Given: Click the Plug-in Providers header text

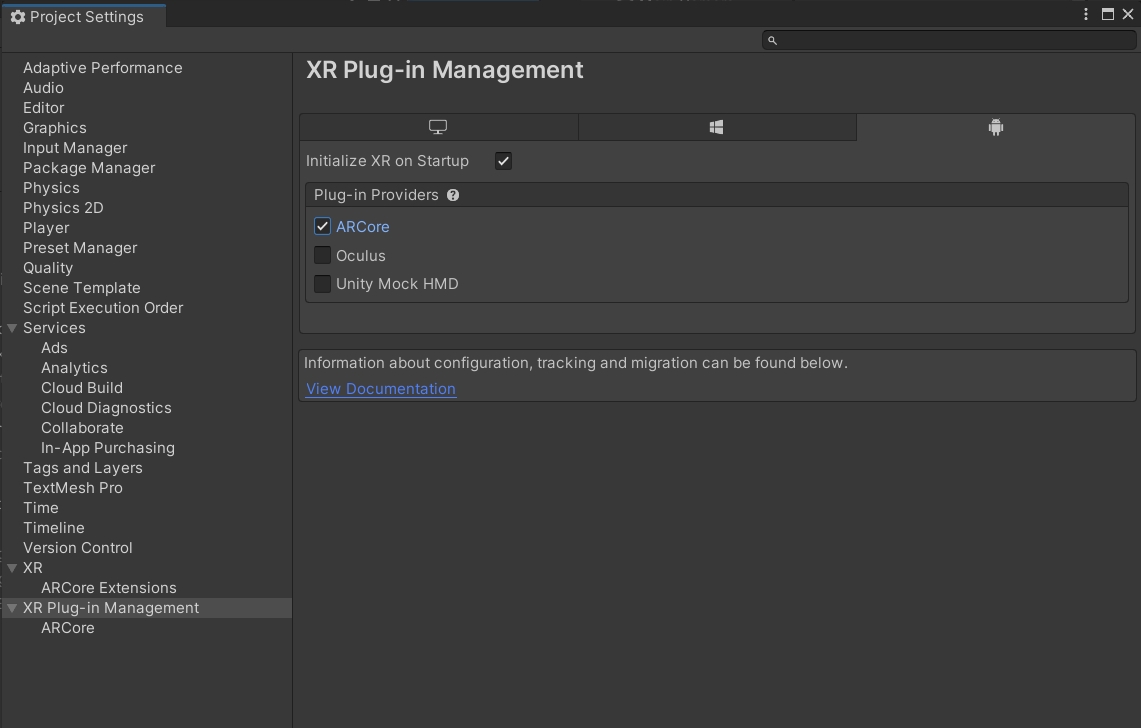Looking at the screenshot, I should pos(375,195).
